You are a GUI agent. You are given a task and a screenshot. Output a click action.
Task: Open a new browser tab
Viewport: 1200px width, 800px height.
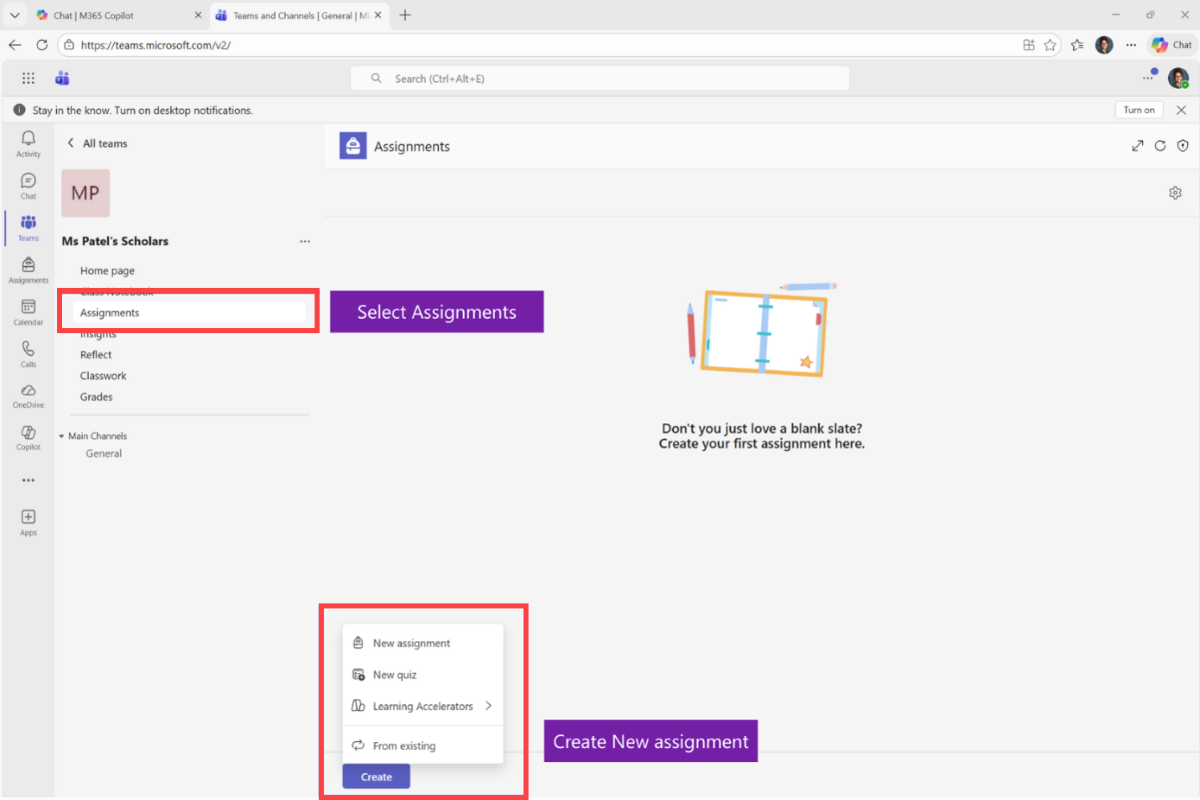coord(405,15)
